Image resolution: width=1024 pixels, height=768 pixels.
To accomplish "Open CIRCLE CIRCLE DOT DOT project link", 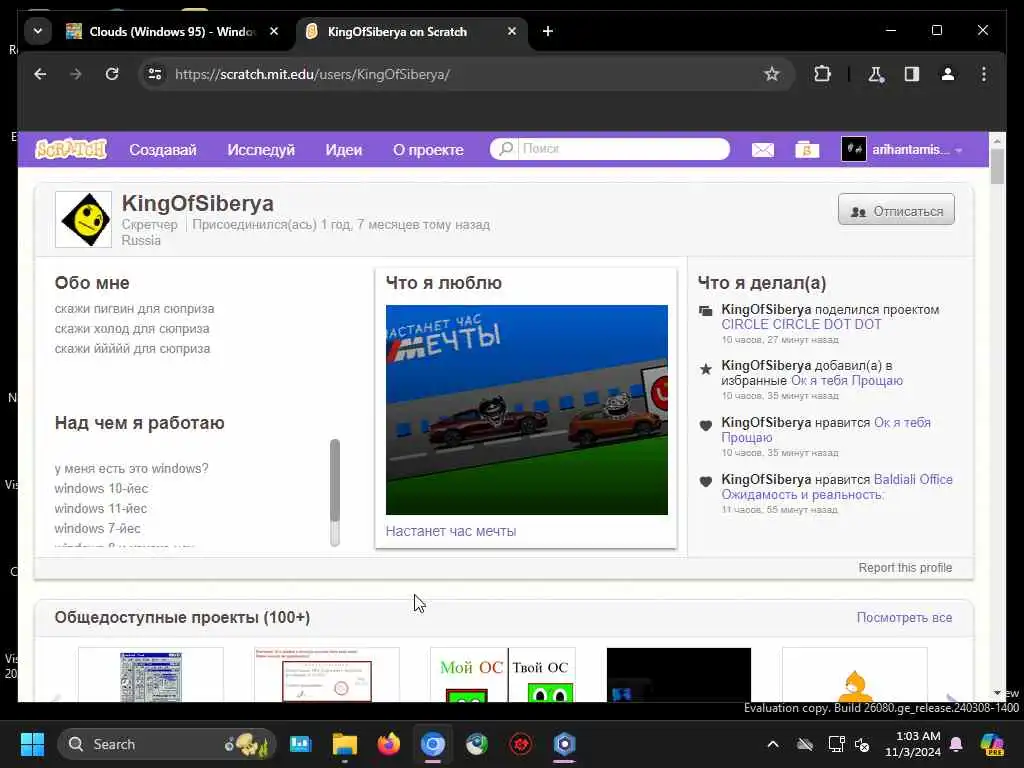I will [x=801, y=325].
